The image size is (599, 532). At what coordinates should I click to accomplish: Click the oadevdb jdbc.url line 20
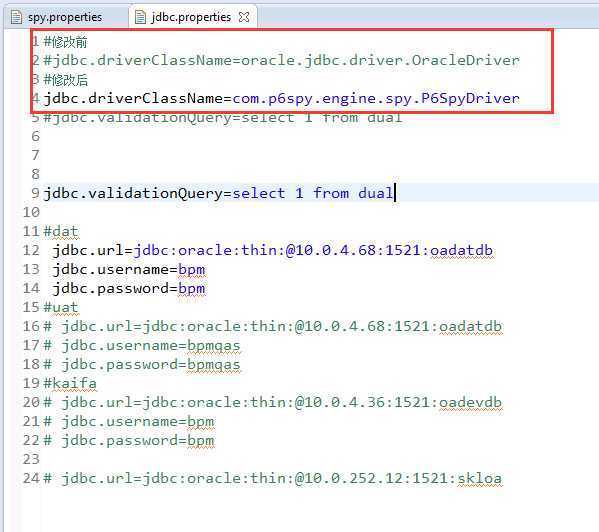(x=273, y=403)
